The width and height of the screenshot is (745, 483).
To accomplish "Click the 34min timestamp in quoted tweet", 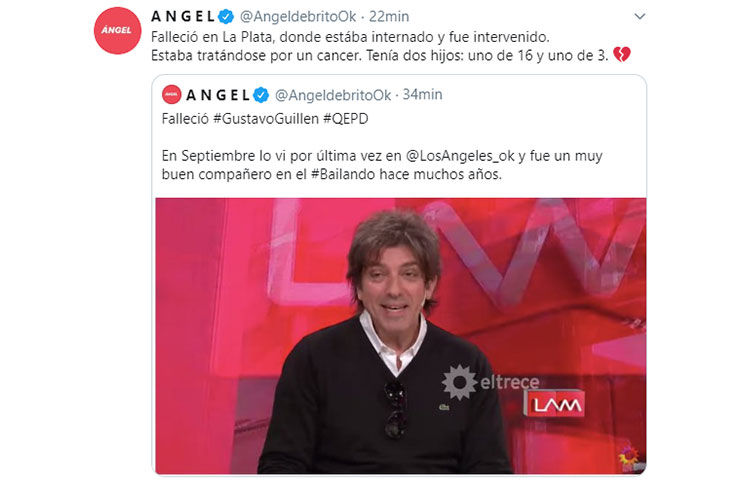I will click(422, 95).
